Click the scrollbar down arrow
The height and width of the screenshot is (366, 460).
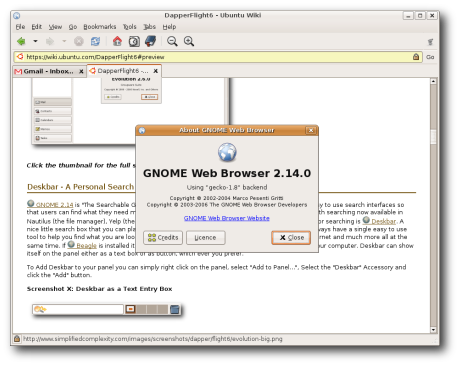[433, 330]
